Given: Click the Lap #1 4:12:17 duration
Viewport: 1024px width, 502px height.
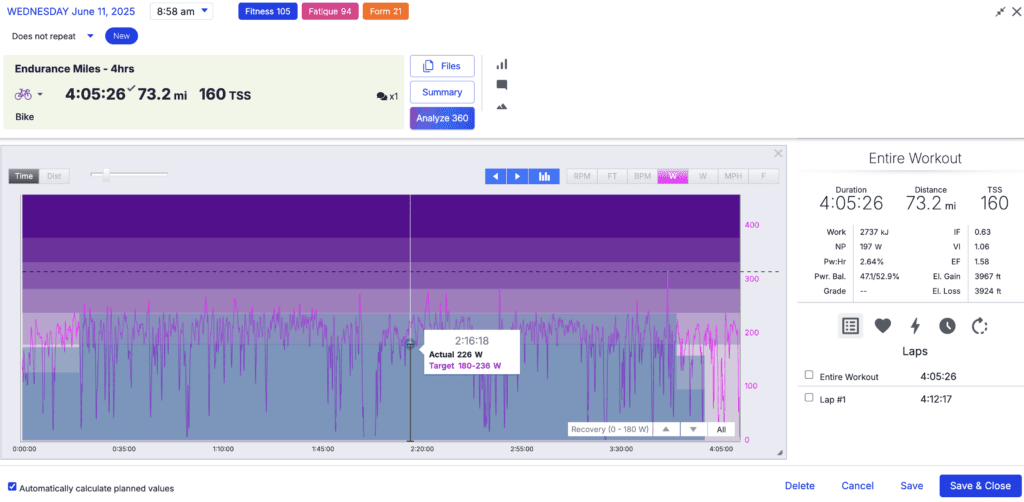Looking at the screenshot, I should pos(938,398).
